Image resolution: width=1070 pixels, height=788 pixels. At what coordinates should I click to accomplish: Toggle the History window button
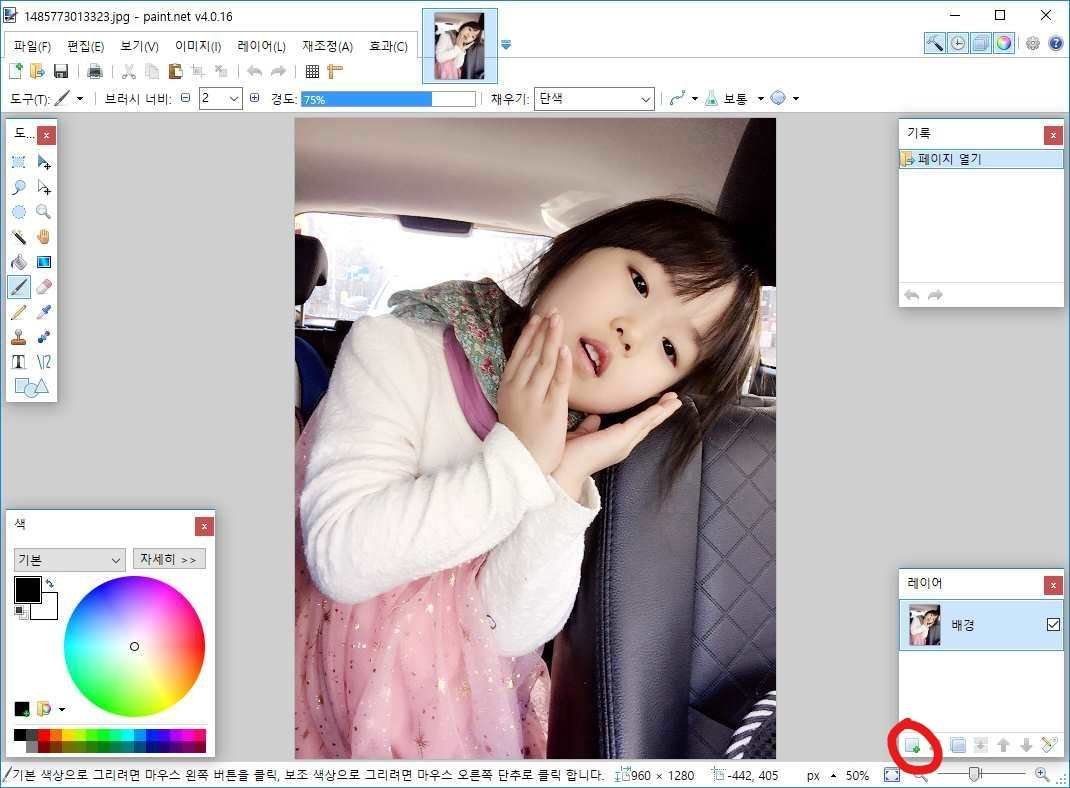[x=958, y=43]
